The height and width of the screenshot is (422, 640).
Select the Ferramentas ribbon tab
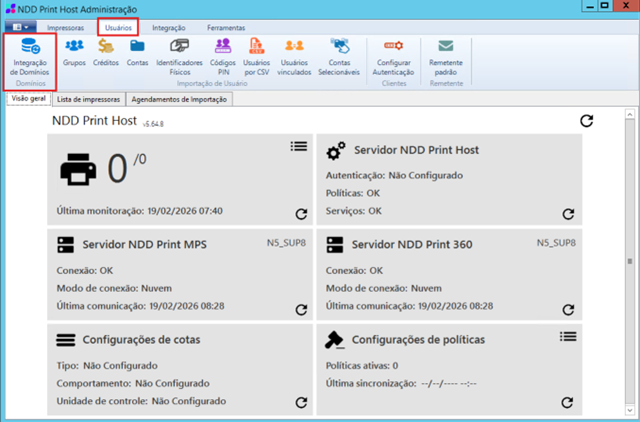point(225,27)
